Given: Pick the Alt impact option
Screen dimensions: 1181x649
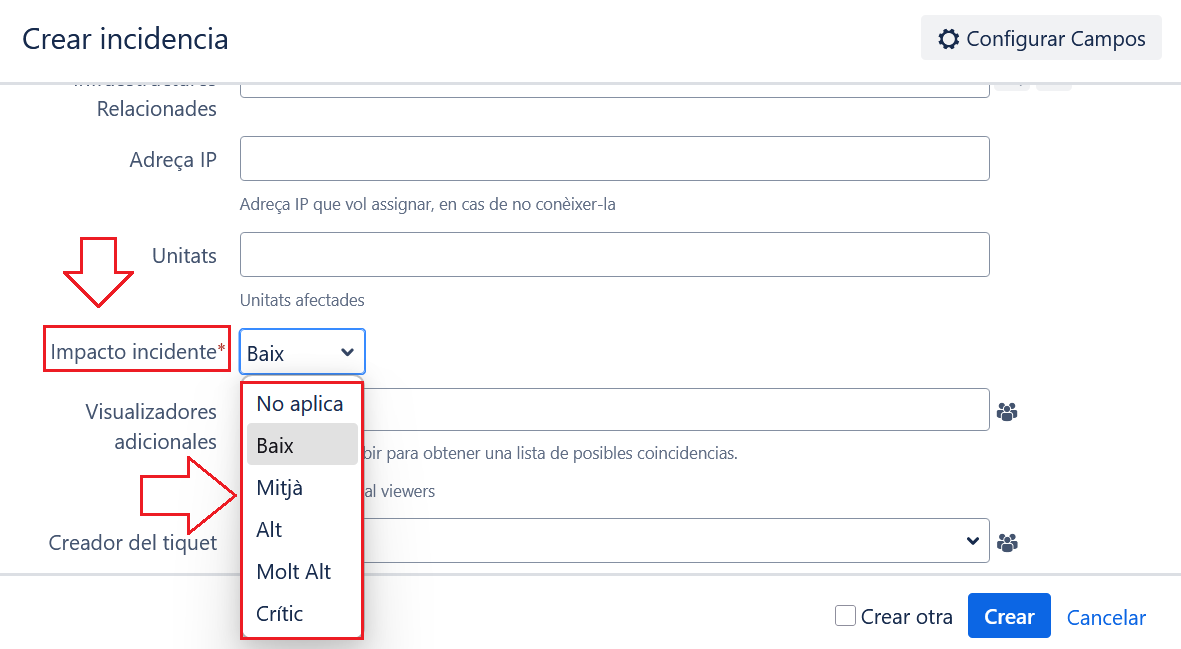Looking at the screenshot, I should (x=300, y=529).
